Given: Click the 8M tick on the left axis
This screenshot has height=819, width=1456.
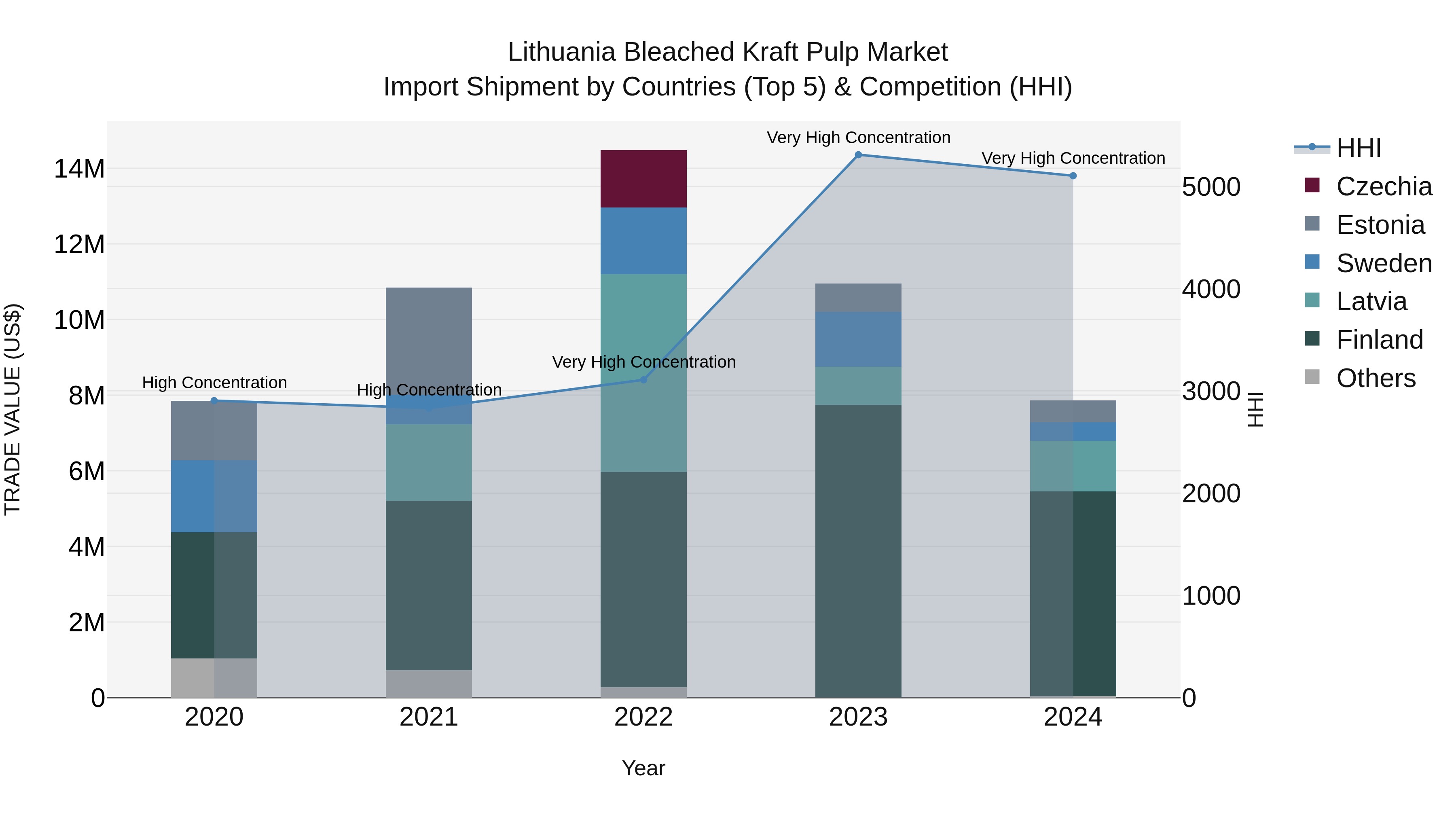Looking at the screenshot, I should pyautogui.click(x=87, y=396).
